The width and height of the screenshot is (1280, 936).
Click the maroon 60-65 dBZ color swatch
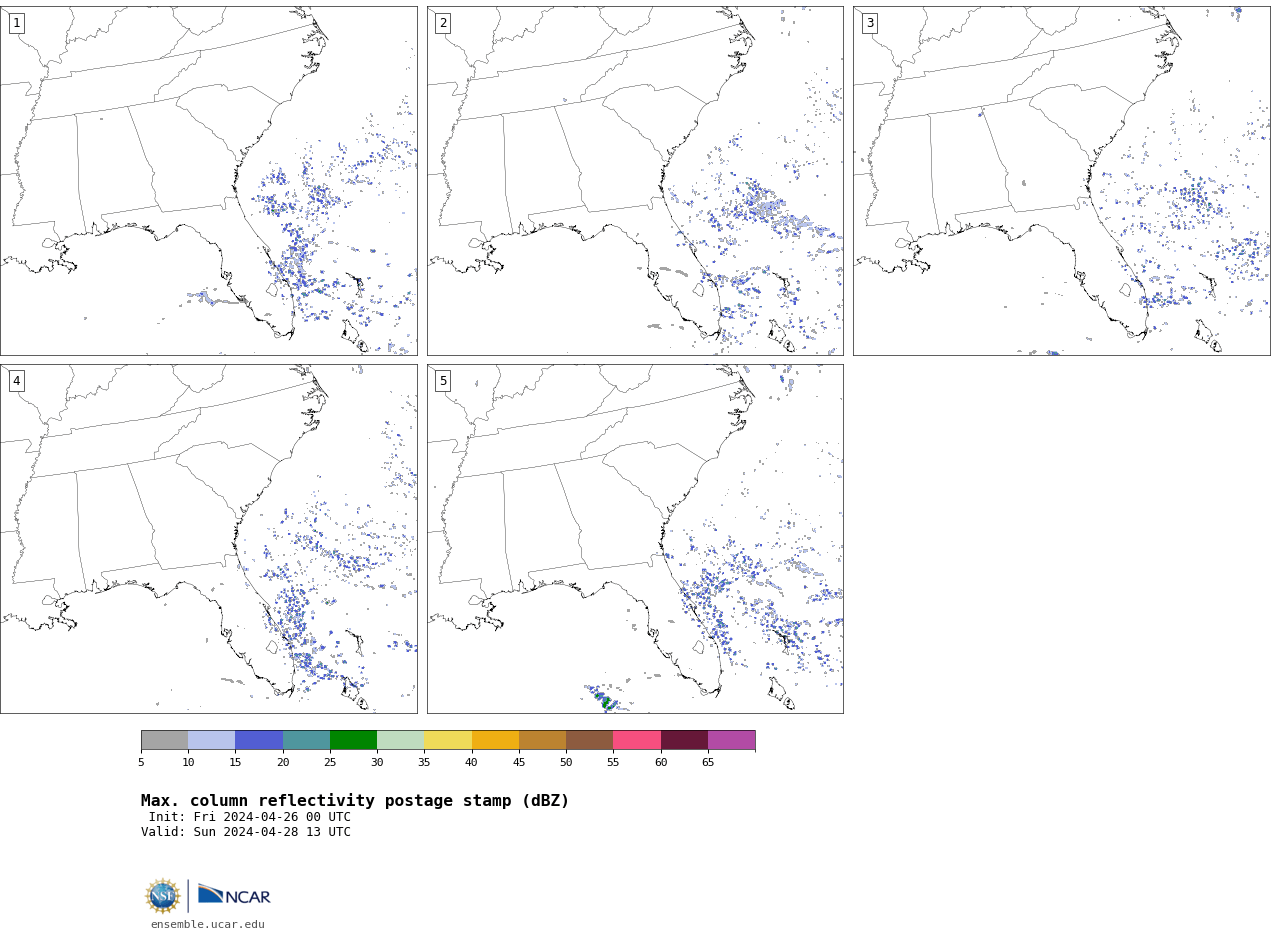click(x=684, y=740)
